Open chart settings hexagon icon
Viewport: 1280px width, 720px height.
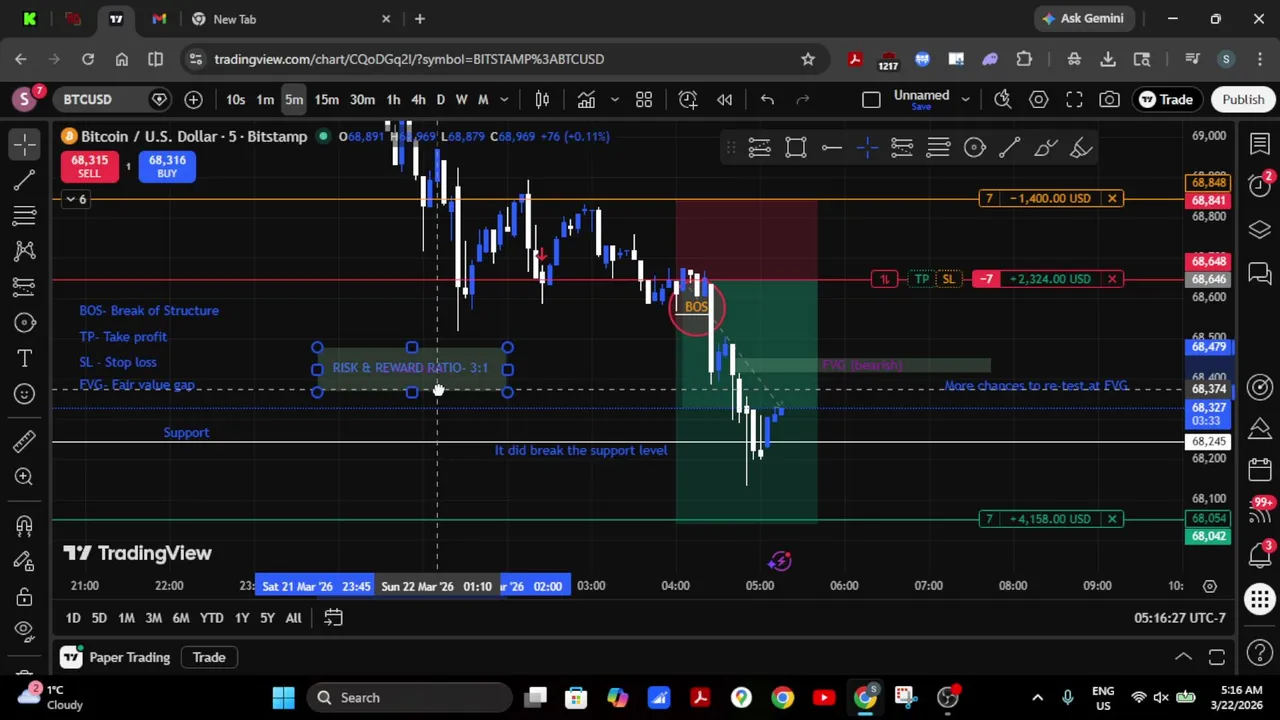(1038, 99)
